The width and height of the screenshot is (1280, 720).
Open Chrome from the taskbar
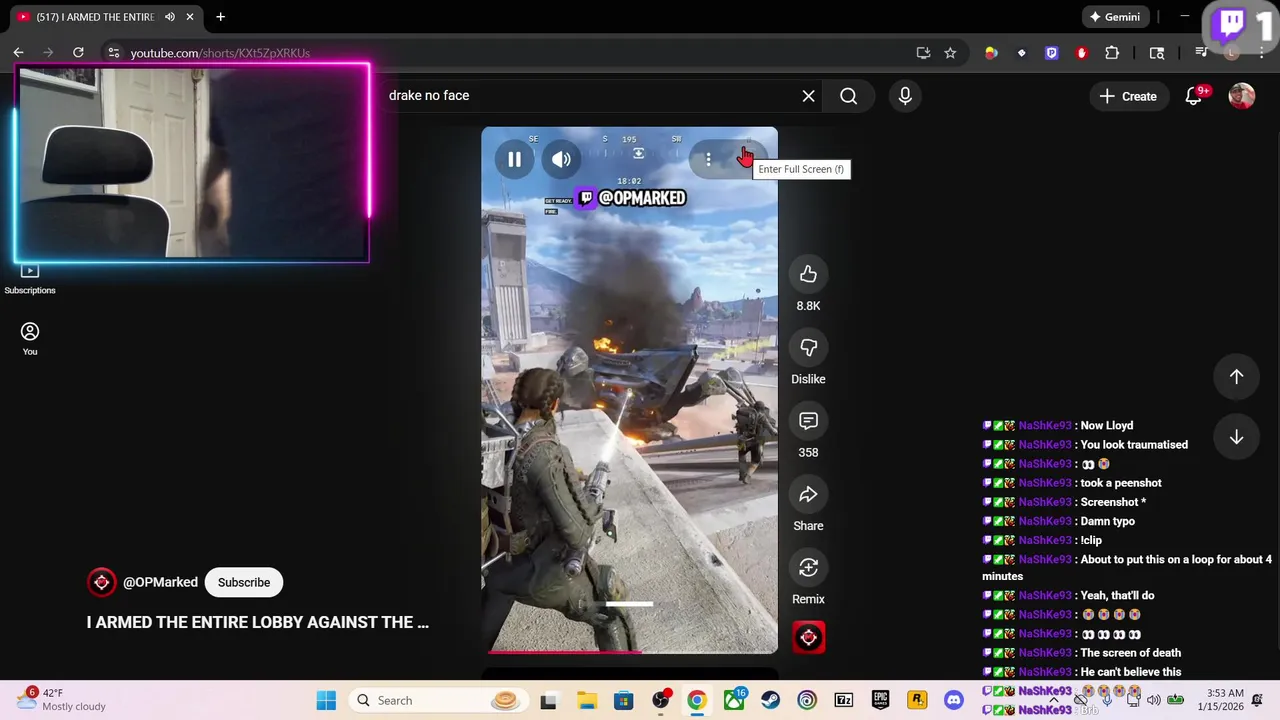[x=697, y=700]
